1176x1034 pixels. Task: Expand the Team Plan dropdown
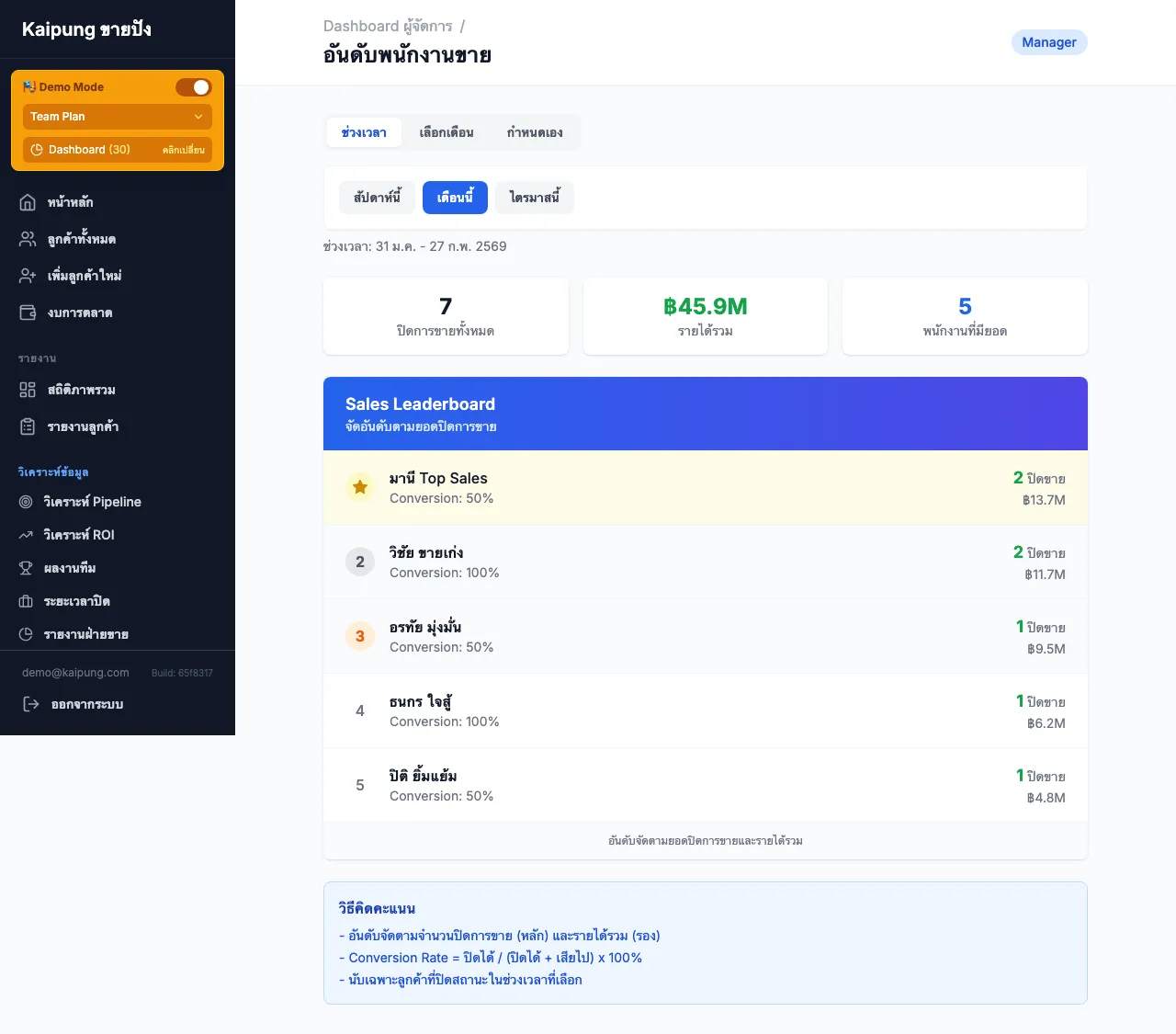point(117,116)
